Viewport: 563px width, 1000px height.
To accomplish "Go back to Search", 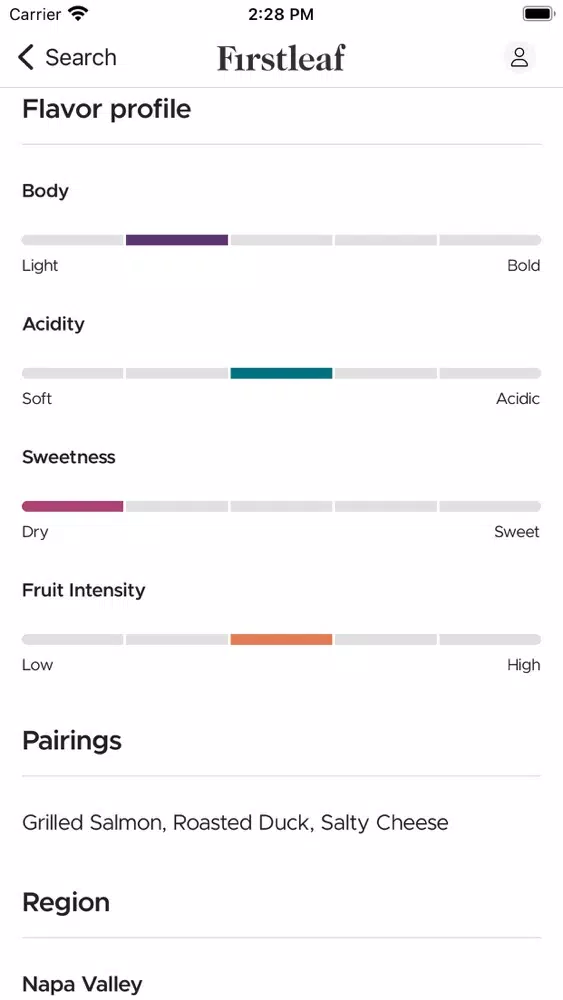I will pyautogui.click(x=67, y=57).
